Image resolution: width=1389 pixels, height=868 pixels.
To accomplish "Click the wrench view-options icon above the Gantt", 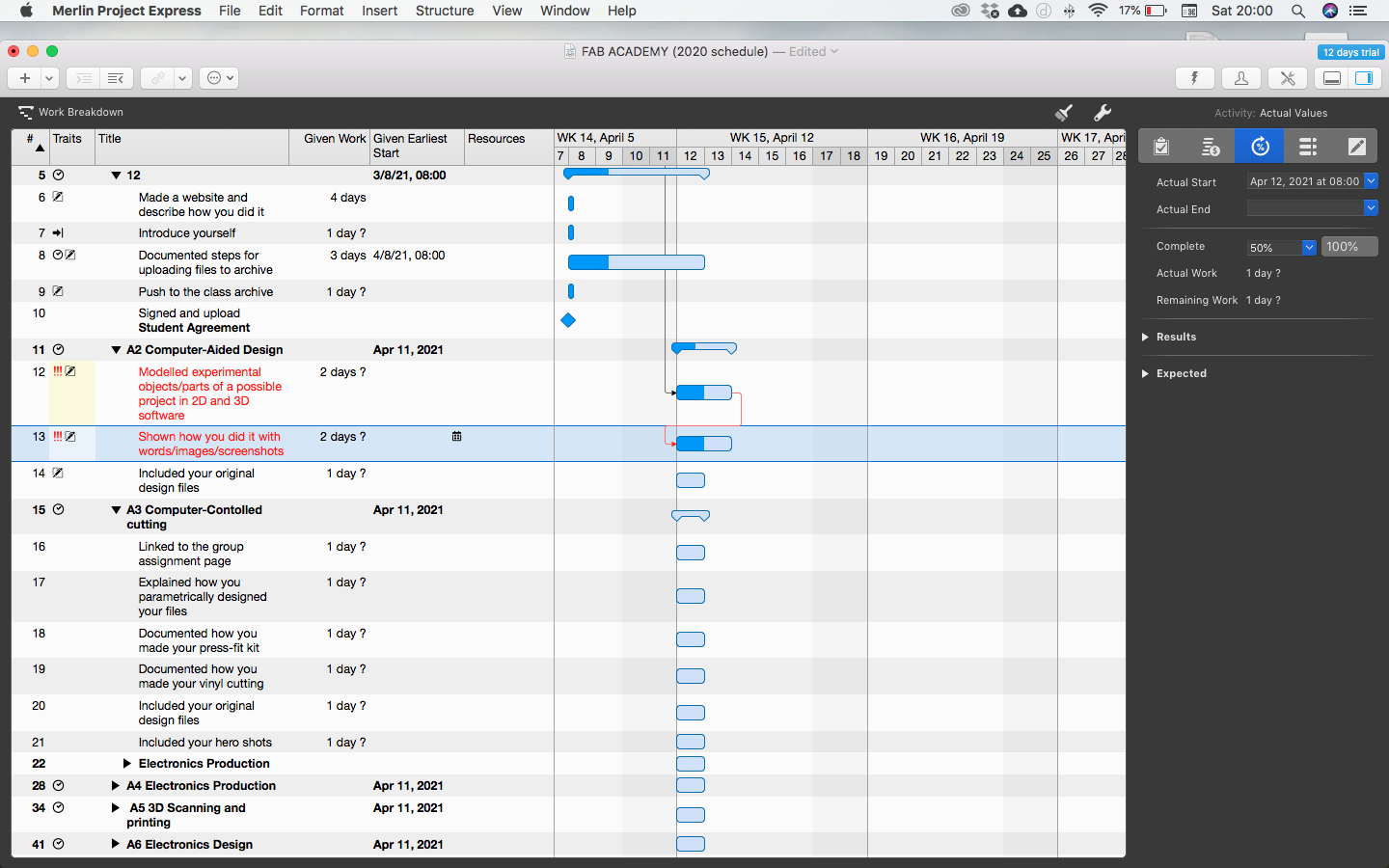I will tap(1103, 113).
